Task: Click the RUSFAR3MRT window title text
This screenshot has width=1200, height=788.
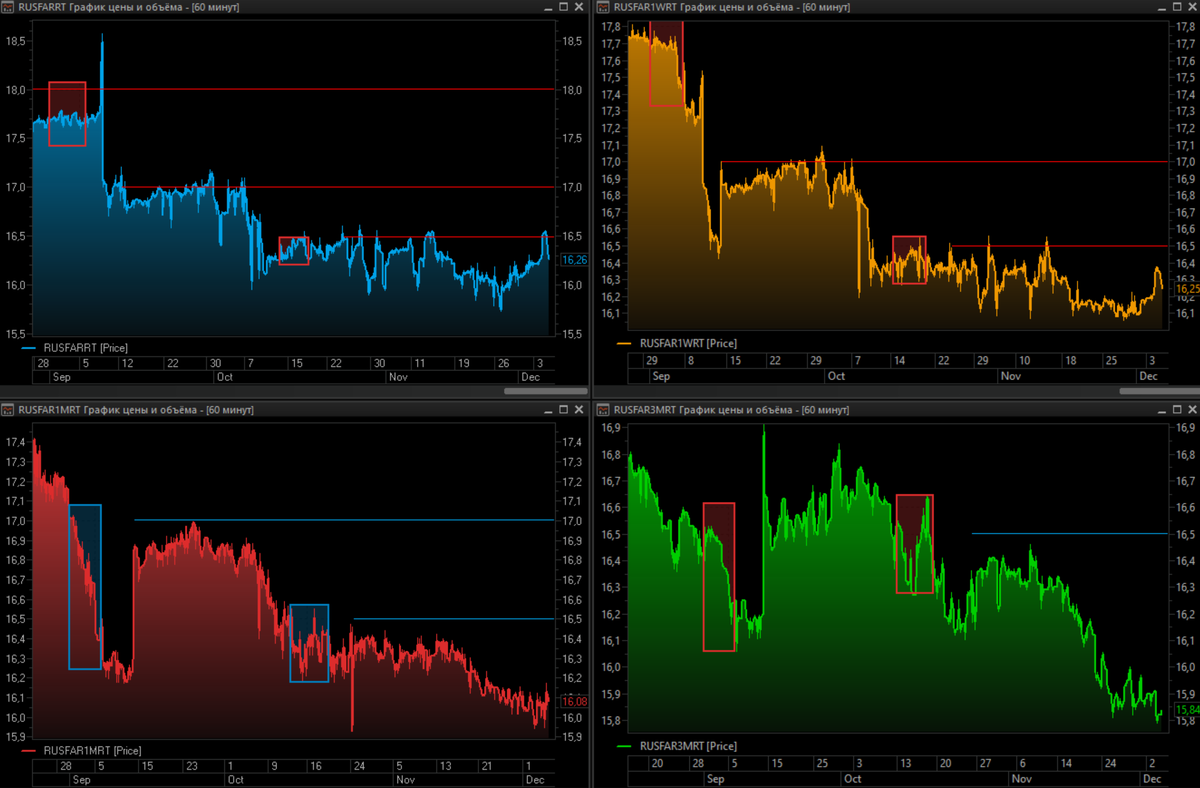Action: tap(733, 409)
